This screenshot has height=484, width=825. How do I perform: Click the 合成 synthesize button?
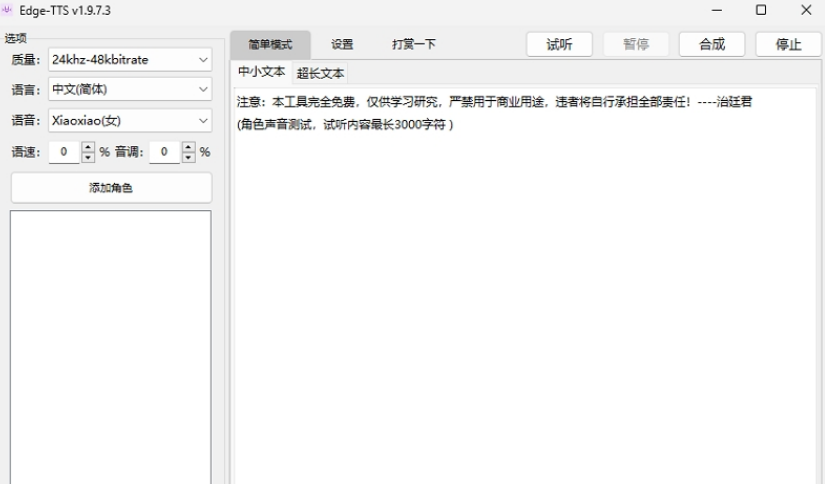pos(712,45)
